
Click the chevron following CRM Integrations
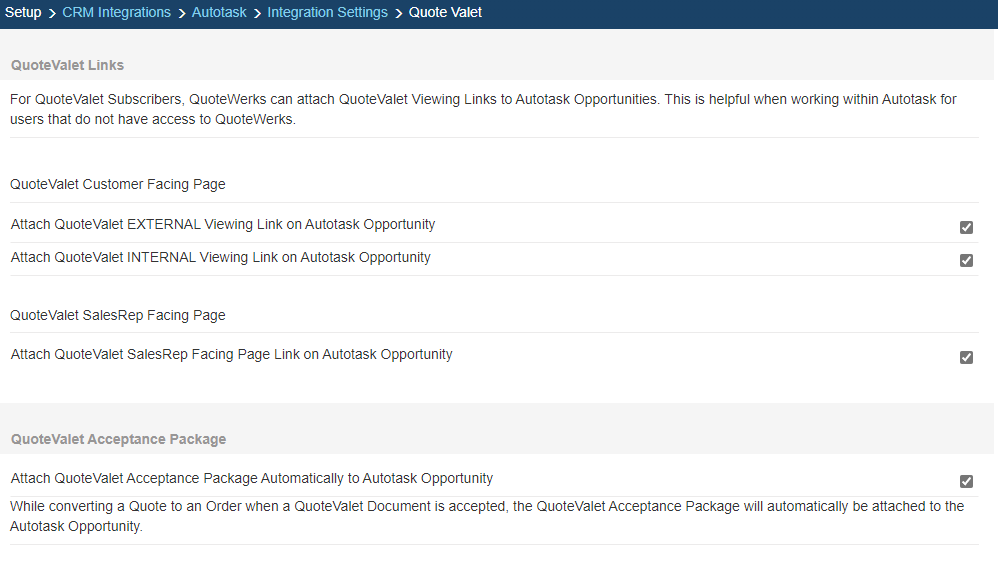click(181, 13)
